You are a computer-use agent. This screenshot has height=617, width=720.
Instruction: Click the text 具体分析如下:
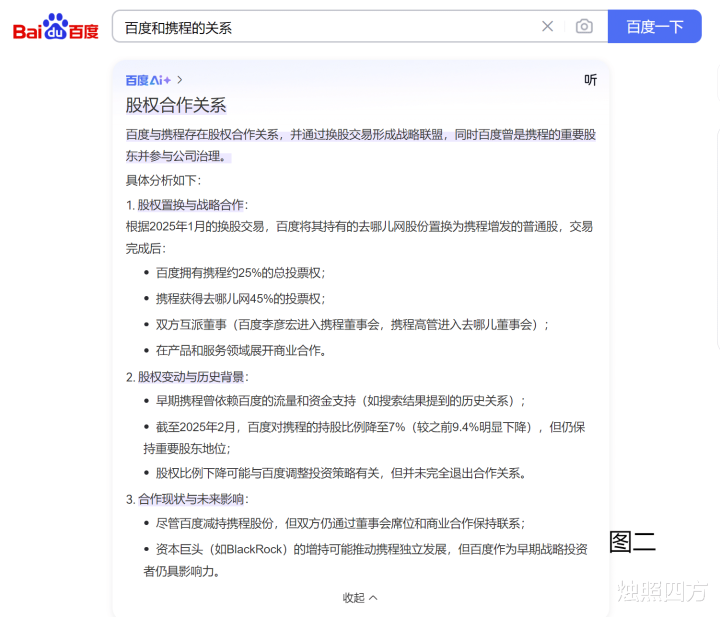point(163,180)
